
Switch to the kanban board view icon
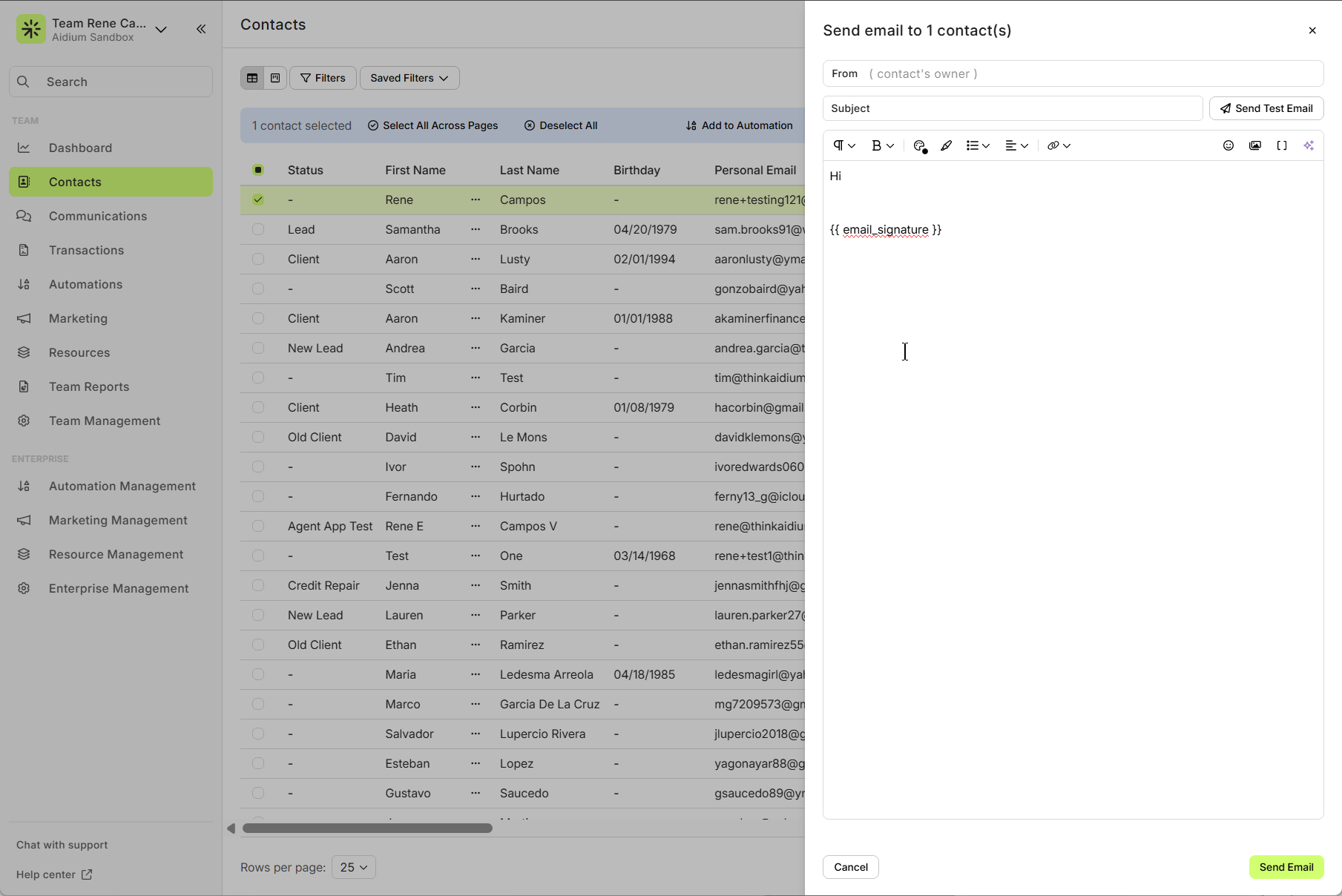274,77
